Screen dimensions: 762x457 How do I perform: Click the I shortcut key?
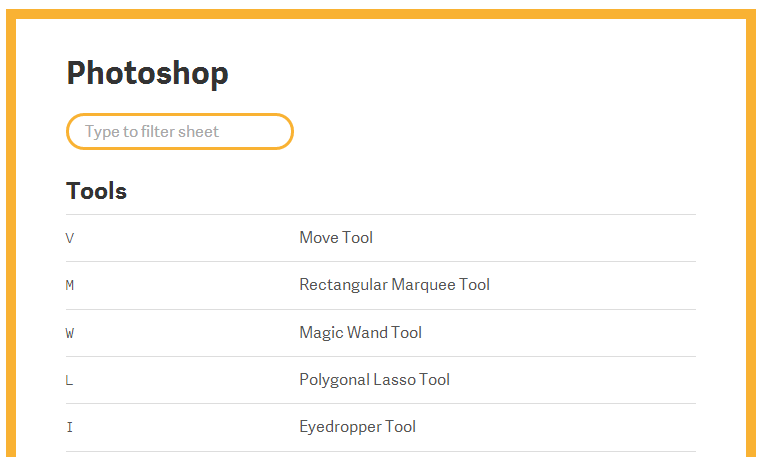tap(69, 427)
